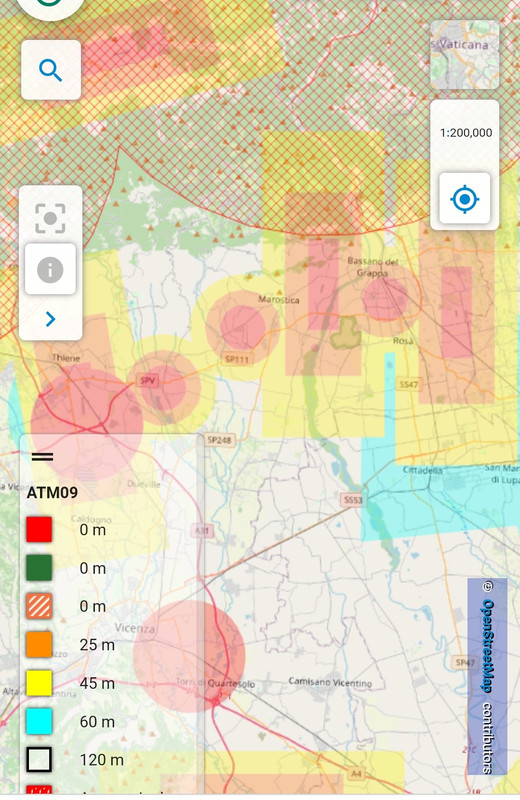520x800 pixels.
Task: Click the yellow 45 m legend swatch
Action: tap(39, 683)
